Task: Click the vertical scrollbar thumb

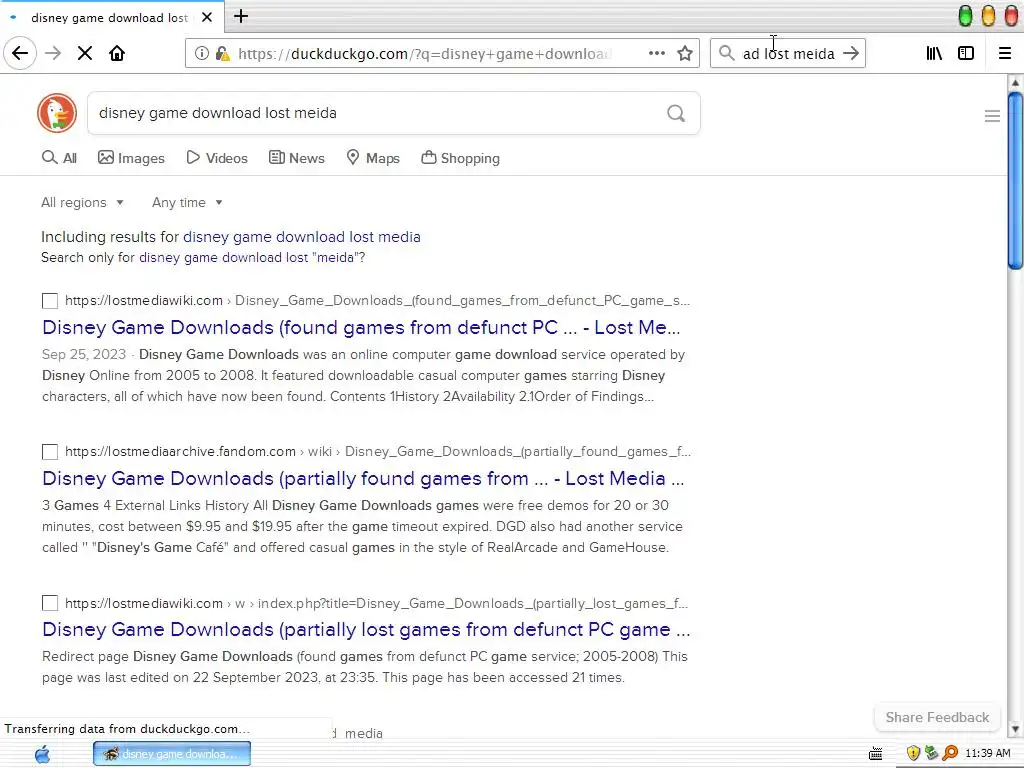Action: click(x=1015, y=181)
